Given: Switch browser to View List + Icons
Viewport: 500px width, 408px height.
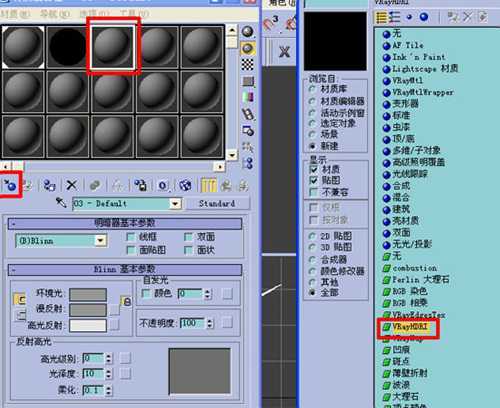Looking at the screenshot, I should point(395,17).
